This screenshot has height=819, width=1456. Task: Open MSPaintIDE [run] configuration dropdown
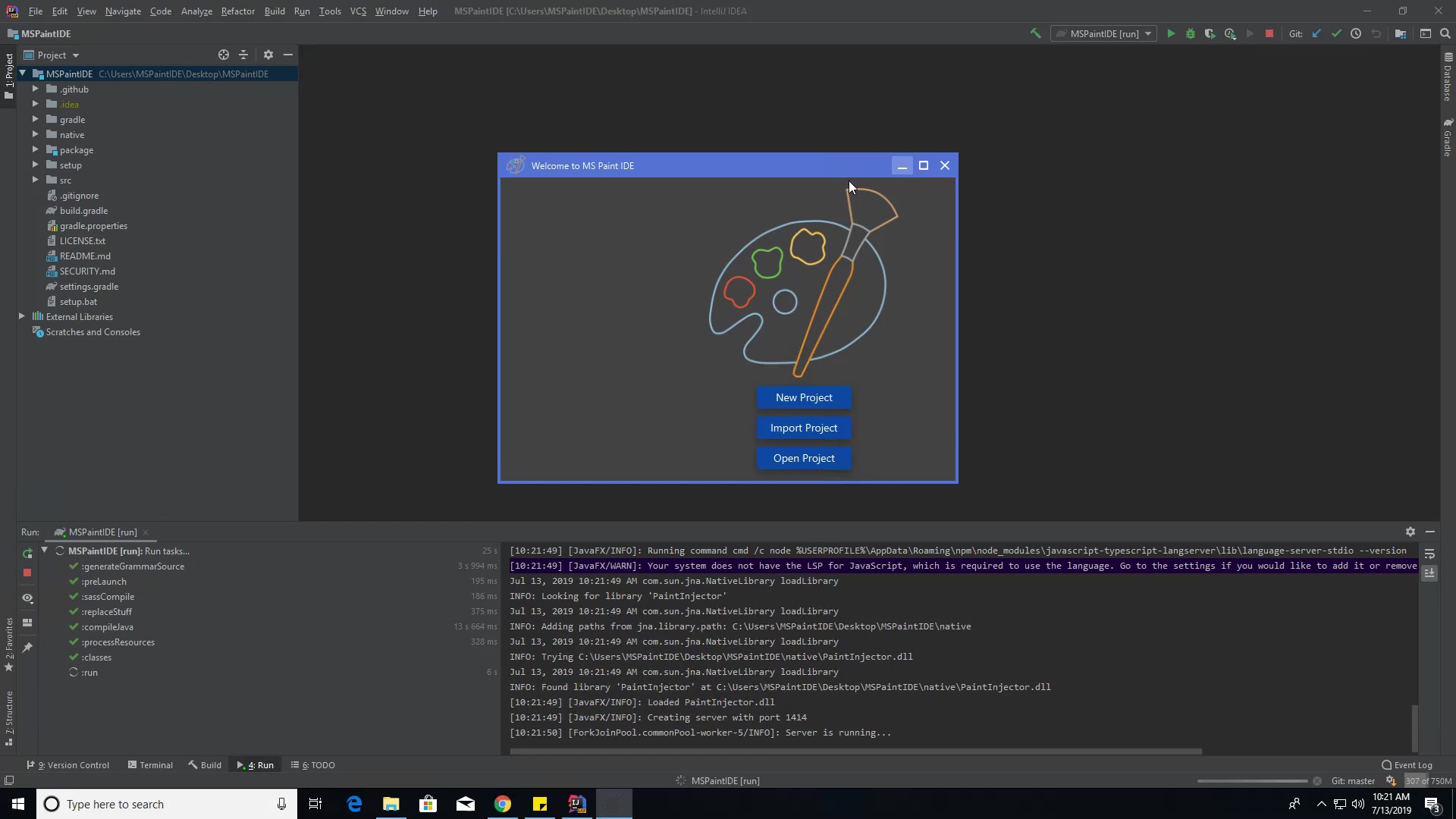tap(1104, 33)
